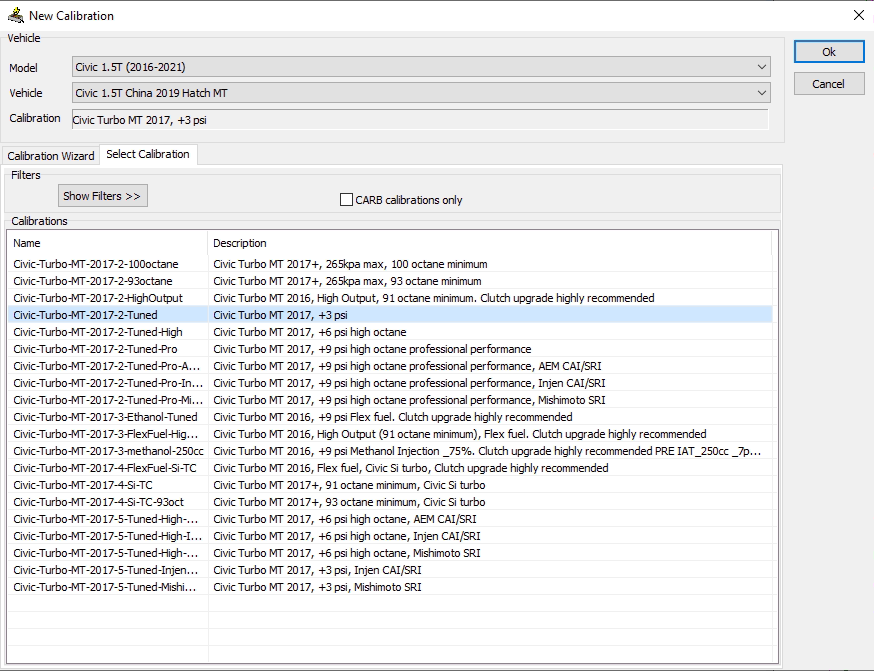Select the Select Calibration tab

[x=148, y=154]
